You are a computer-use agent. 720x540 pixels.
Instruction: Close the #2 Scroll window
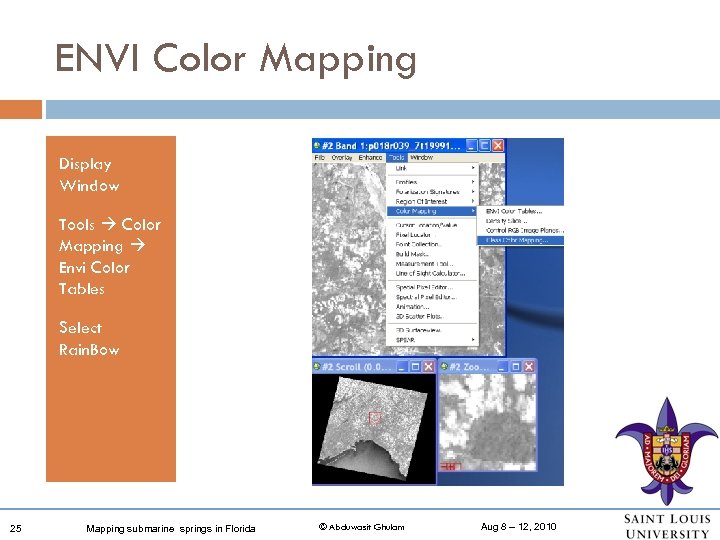(428, 366)
